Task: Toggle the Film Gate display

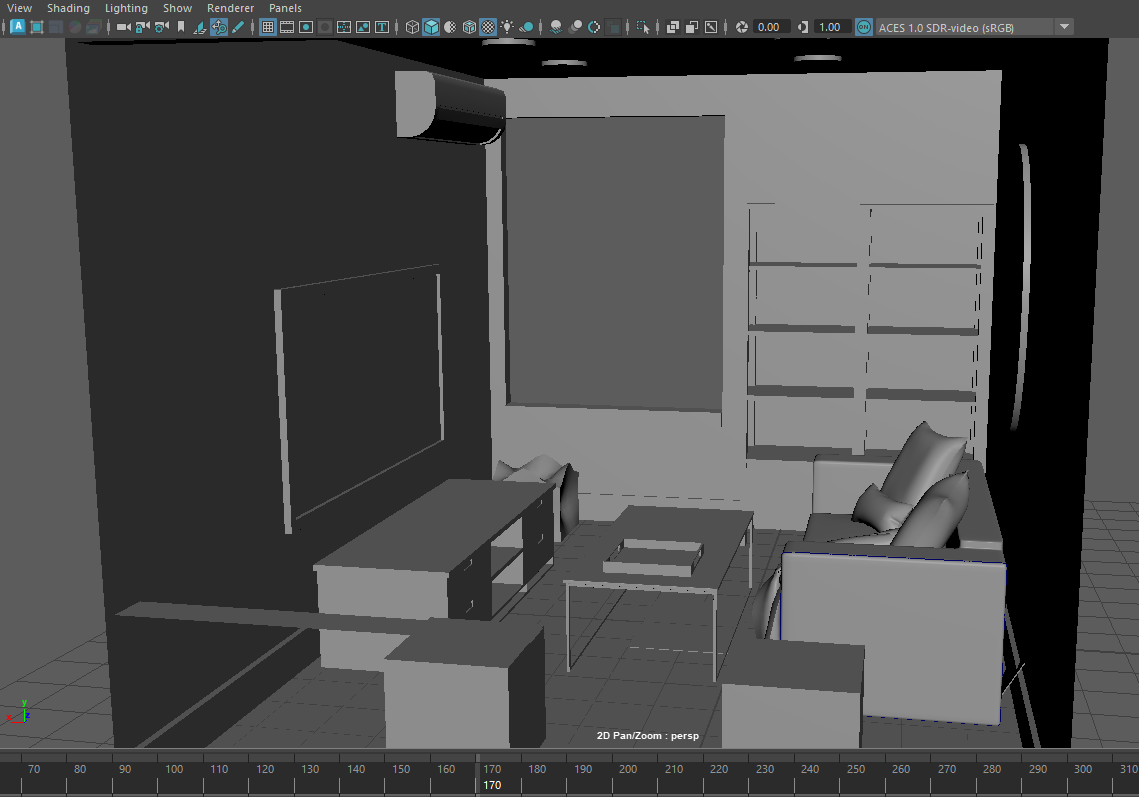Action: 287,27
